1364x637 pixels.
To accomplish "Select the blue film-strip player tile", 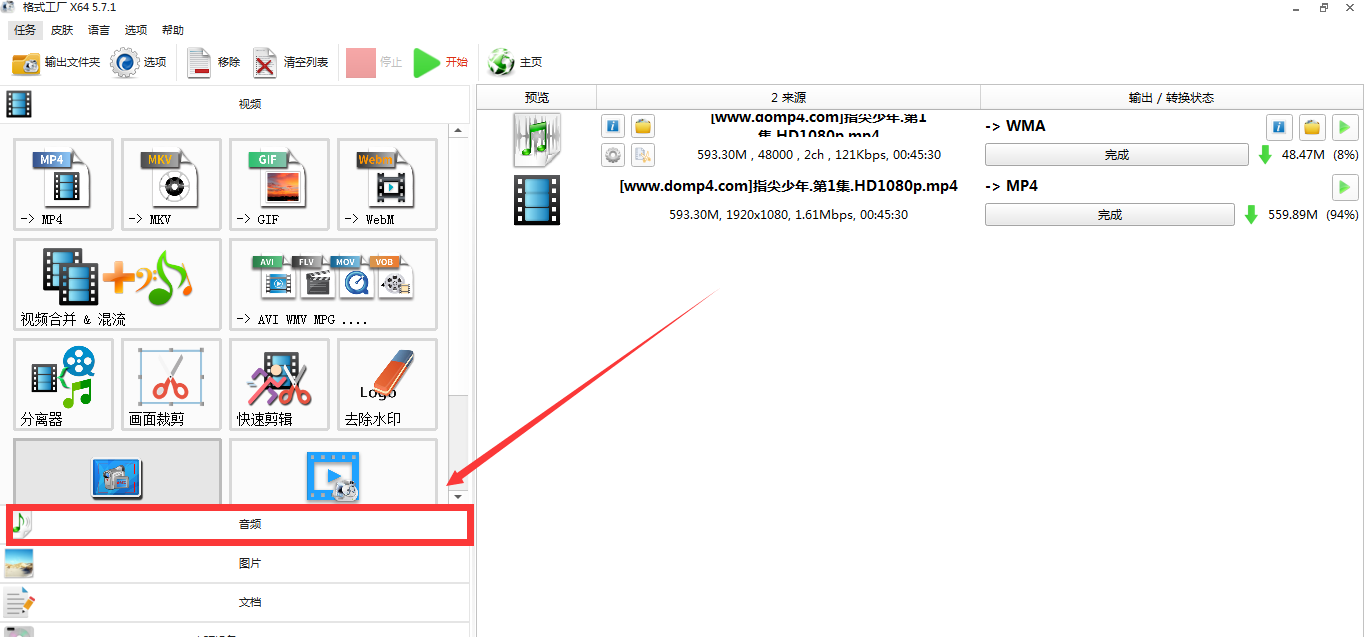I will (333, 472).
